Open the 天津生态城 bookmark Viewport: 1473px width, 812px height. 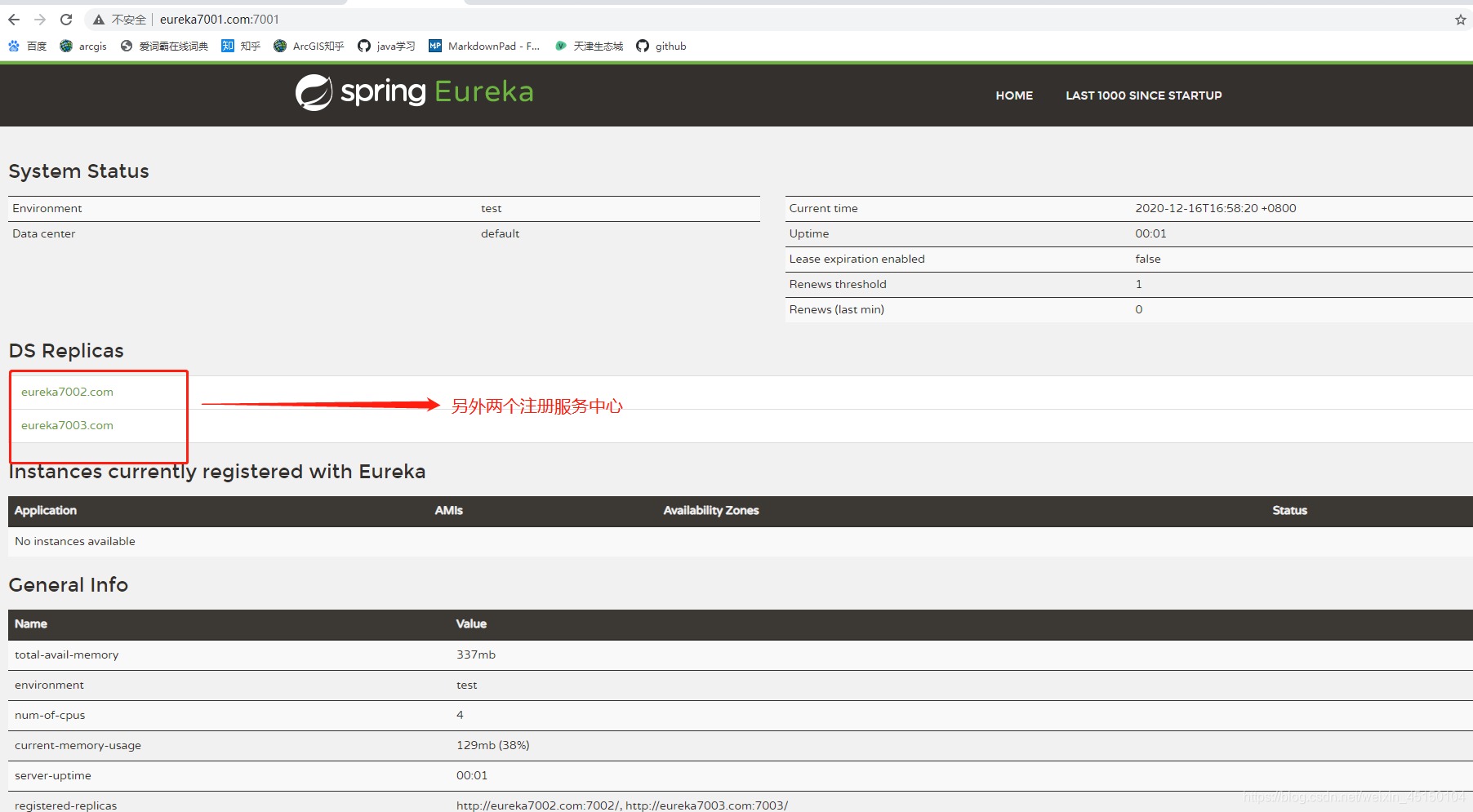pyautogui.click(x=589, y=47)
